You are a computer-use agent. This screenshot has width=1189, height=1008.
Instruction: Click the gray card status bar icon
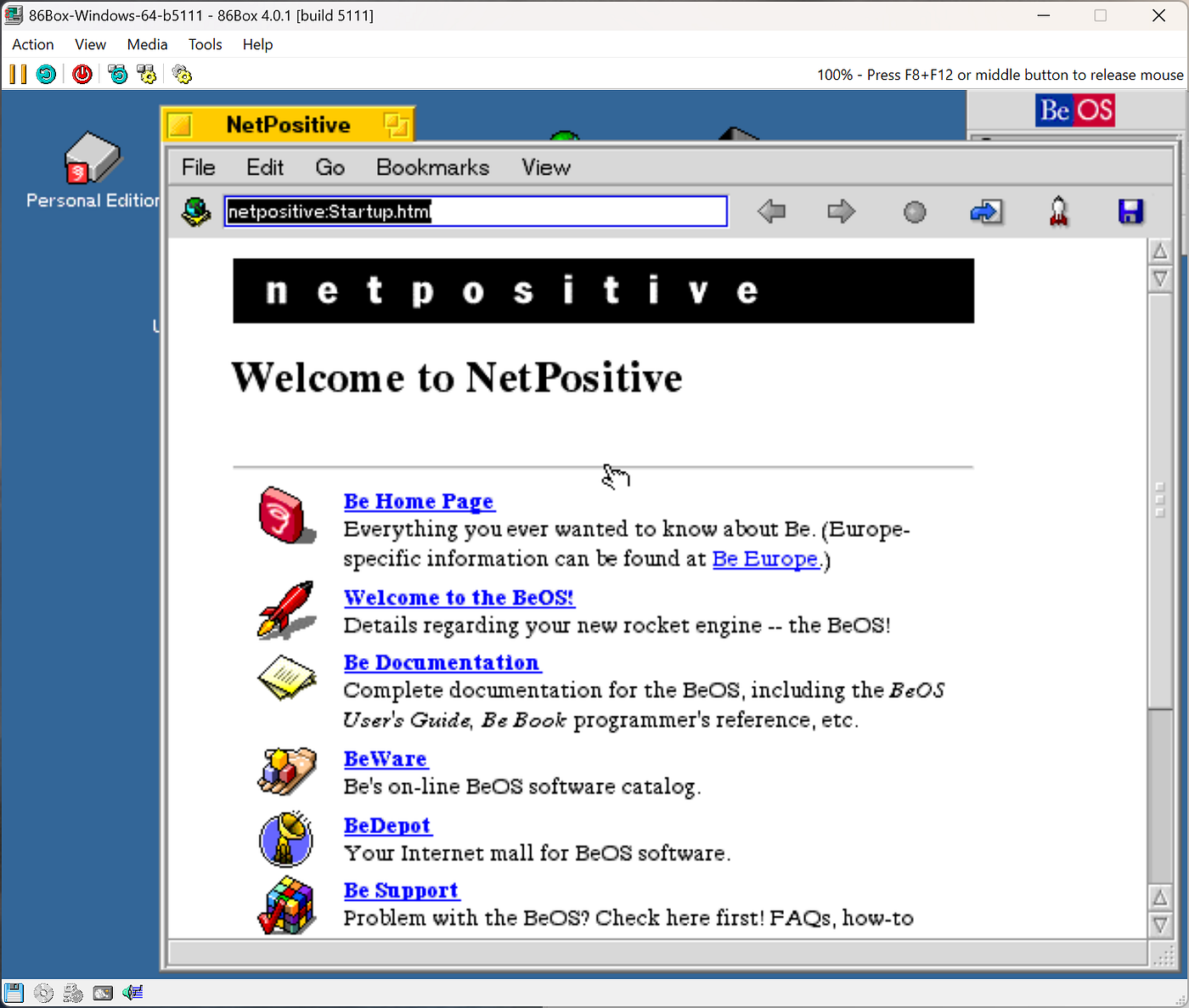pos(103,993)
